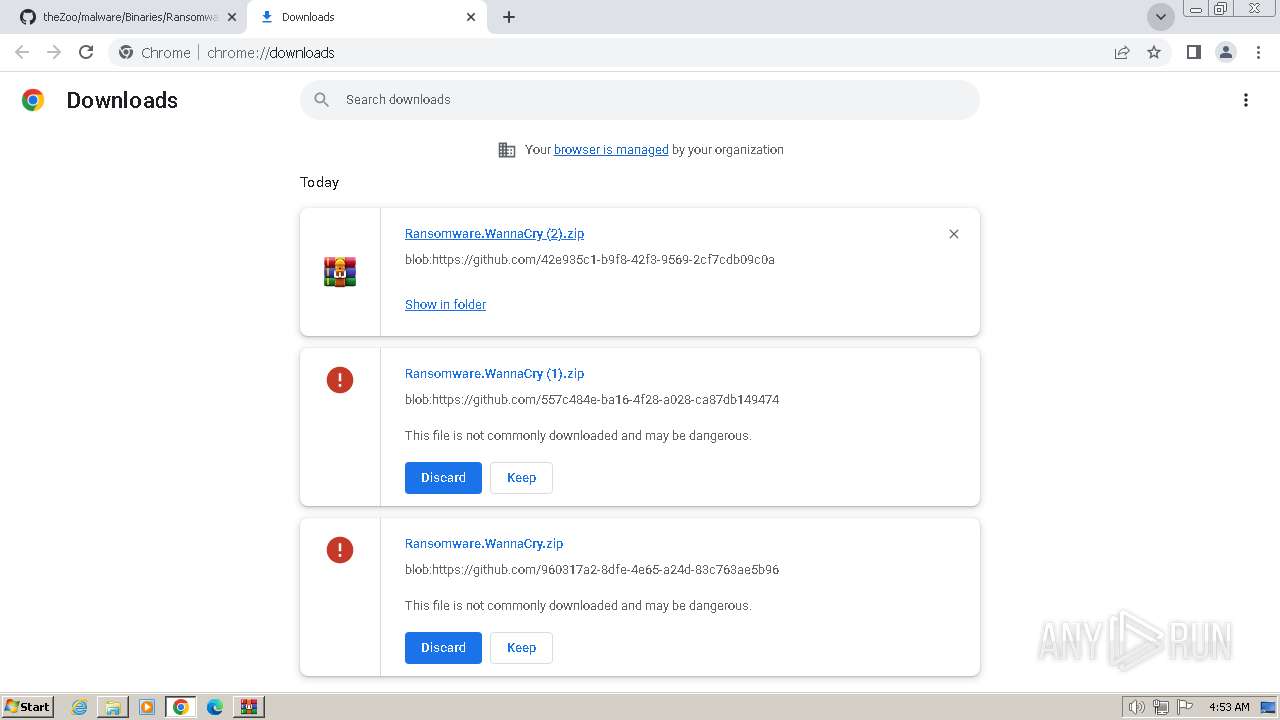Click the search magnifier icon
This screenshot has height=720, width=1280.
click(321, 100)
